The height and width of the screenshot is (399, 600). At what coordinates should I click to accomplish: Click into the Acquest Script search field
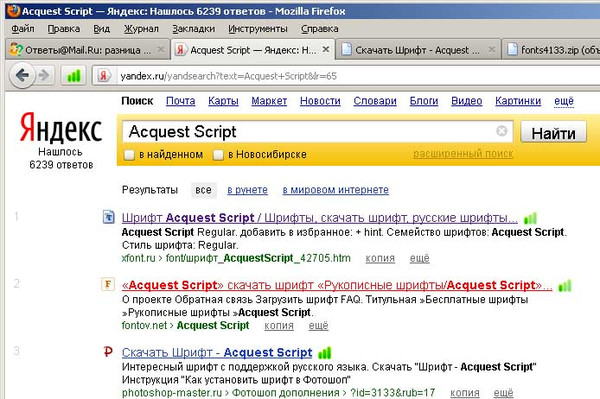click(x=310, y=132)
